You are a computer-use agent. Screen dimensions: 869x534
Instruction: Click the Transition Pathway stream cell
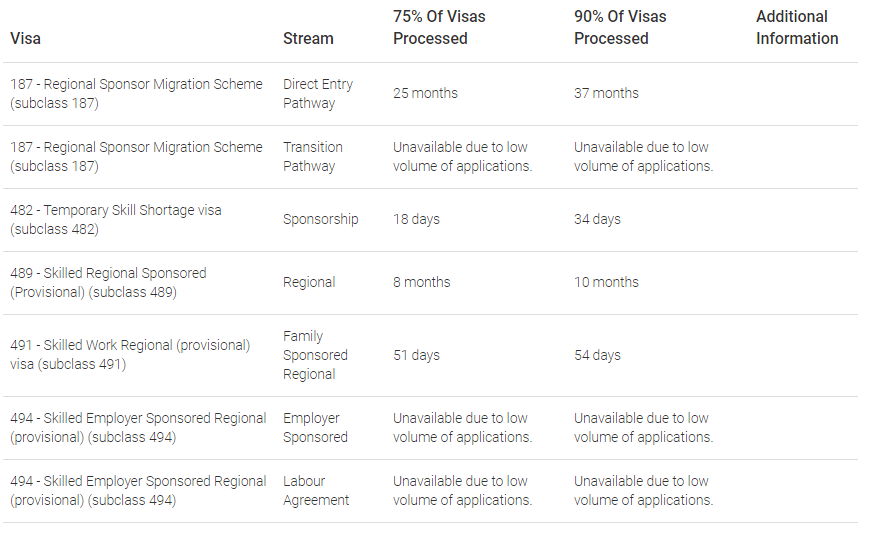point(313,157)
